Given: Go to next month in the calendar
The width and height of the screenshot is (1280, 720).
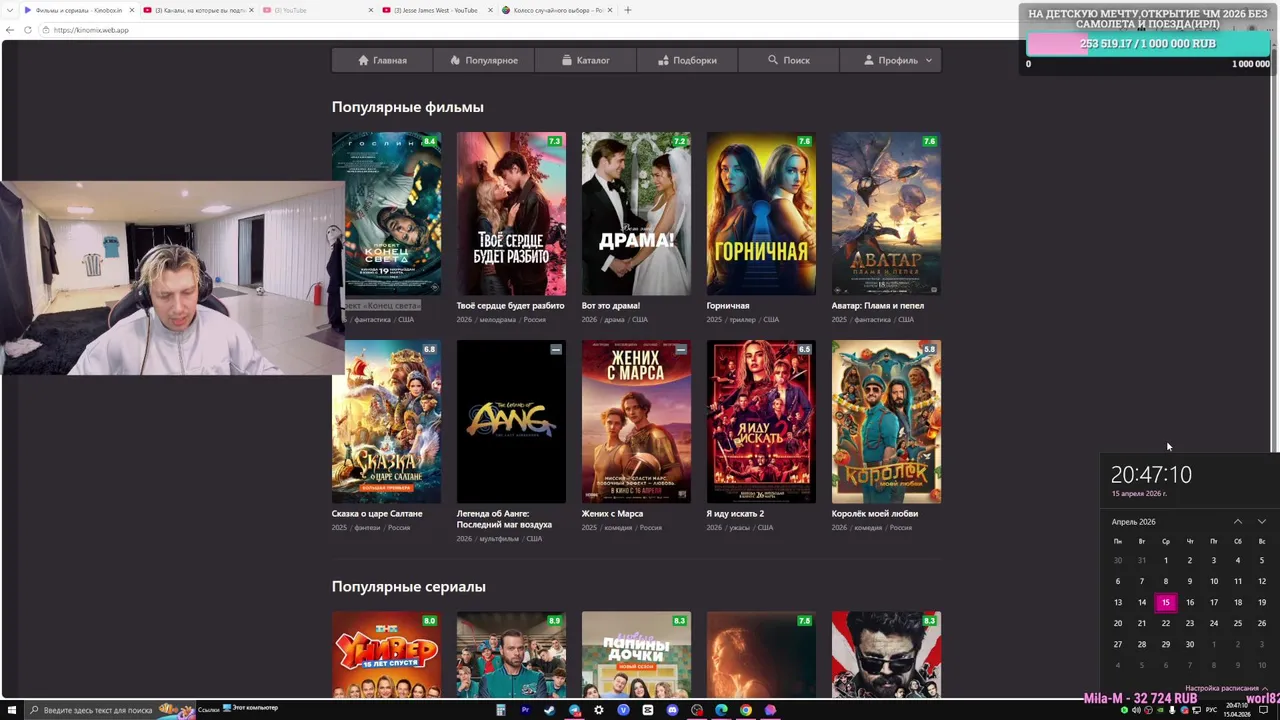Looking at the screenshot, I should coord(1261,522).
